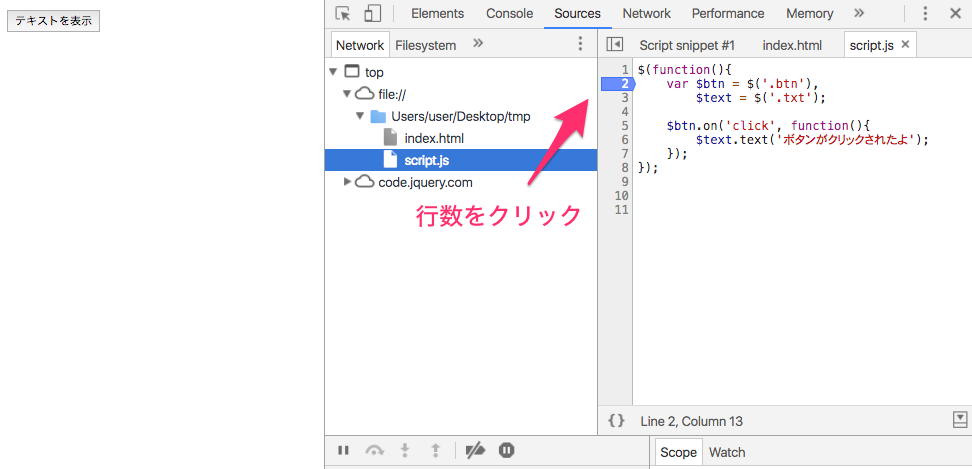This screenshot has height=469, width=972.
Task: Select script.js in the file tree
Action: point(461,160)
